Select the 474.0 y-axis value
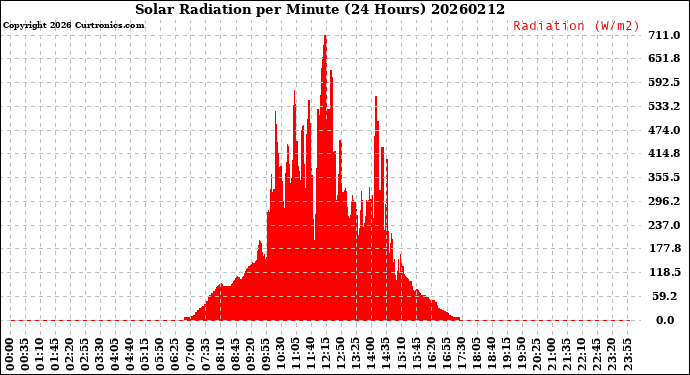 [664, 130]
